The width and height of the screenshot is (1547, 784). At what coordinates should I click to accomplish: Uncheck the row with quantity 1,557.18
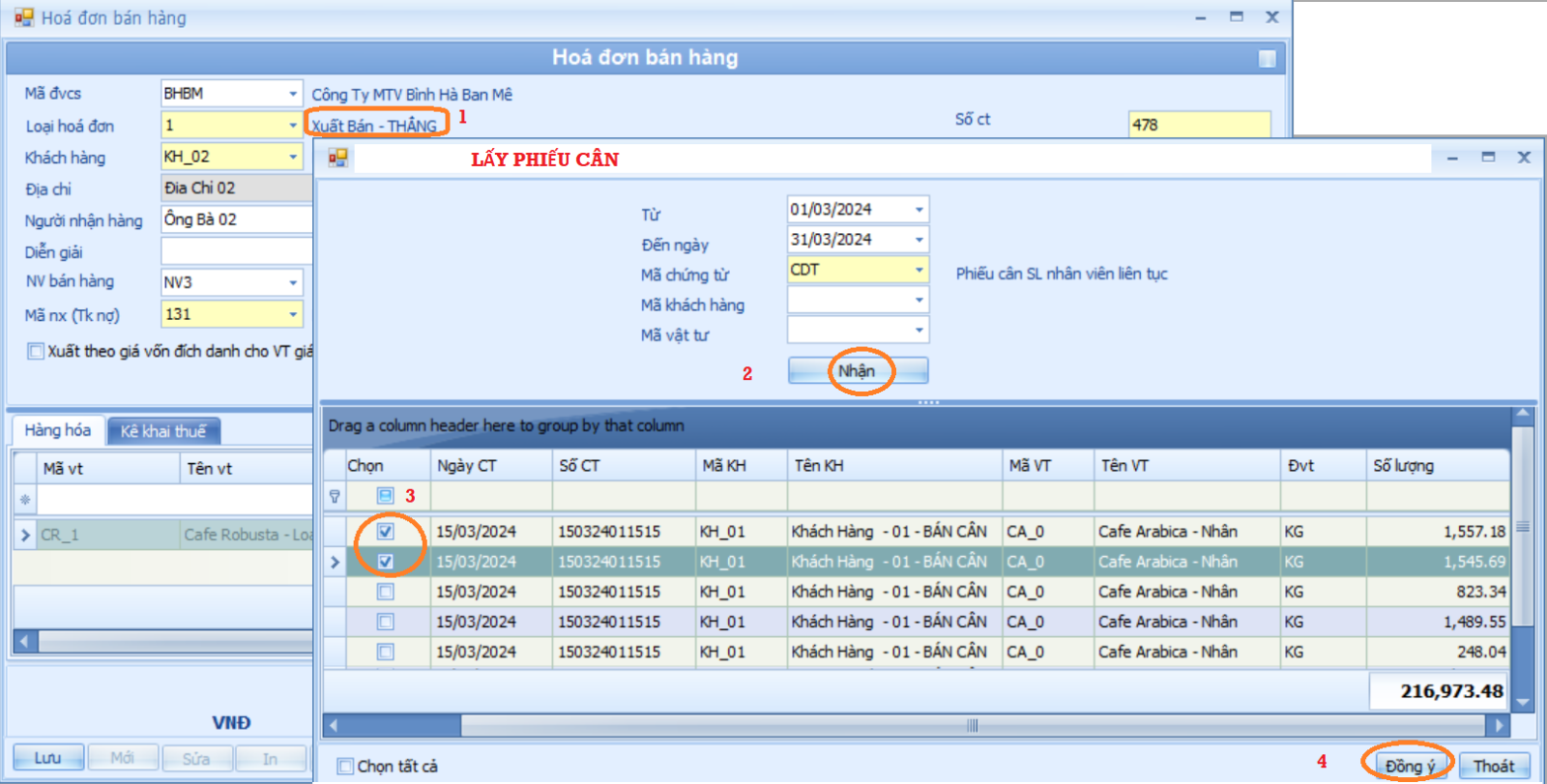pyautogui.click(x=385, y=532)
